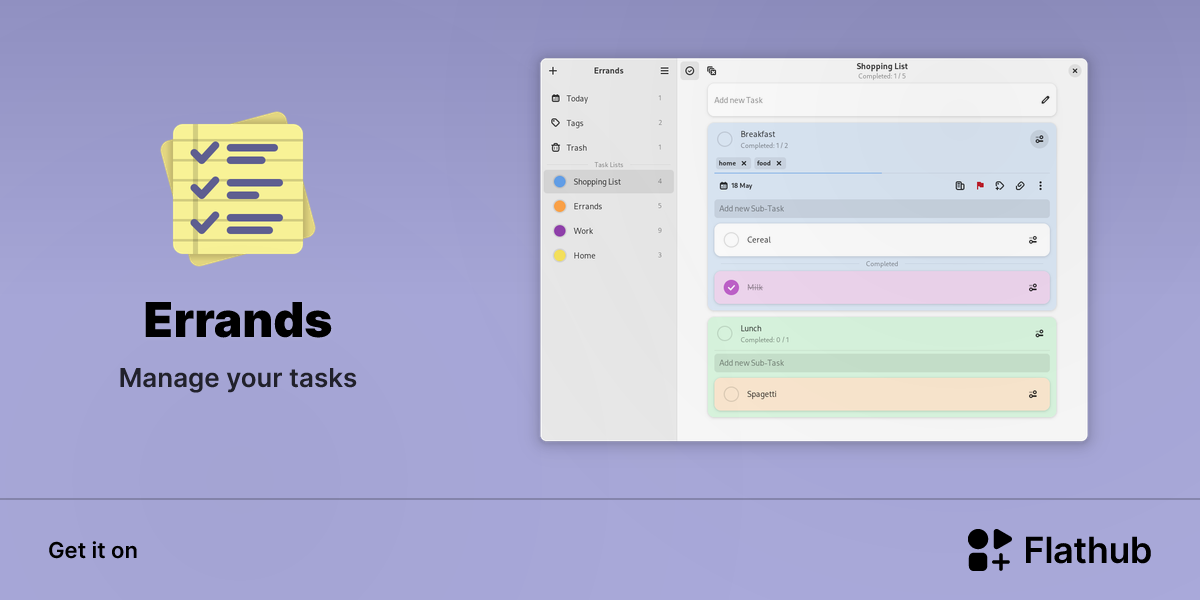The height and width of the screenshot is (600, 1200).
Task: Click the attachment link icon in Breakfast toolbar
Action: [1020, 186]
